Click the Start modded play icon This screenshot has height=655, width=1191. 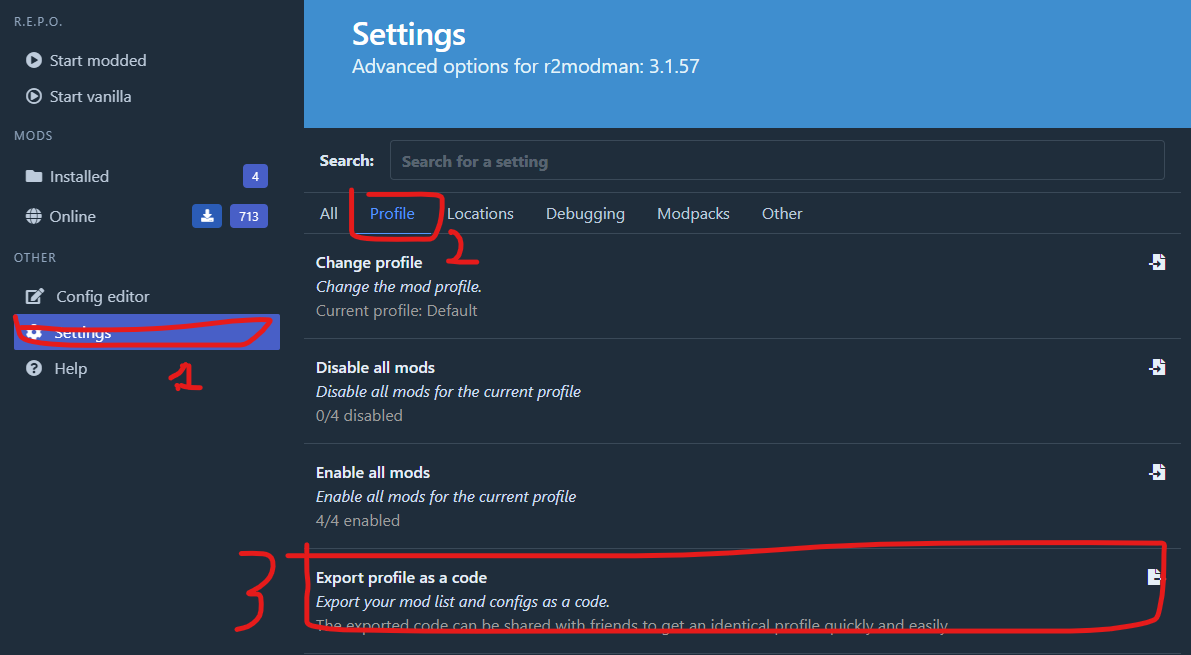click(35, 61)
